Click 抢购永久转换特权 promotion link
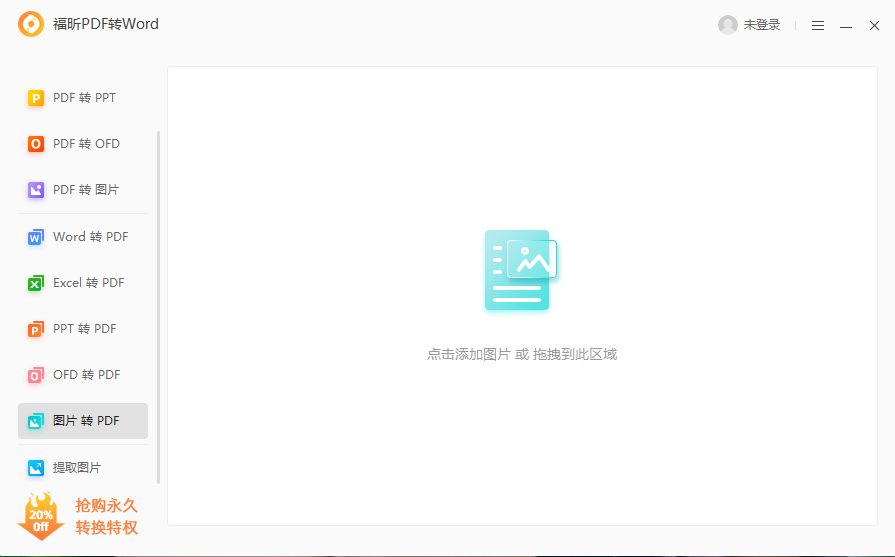The height and width of the screenshot is (557, 895). (106, 516)
